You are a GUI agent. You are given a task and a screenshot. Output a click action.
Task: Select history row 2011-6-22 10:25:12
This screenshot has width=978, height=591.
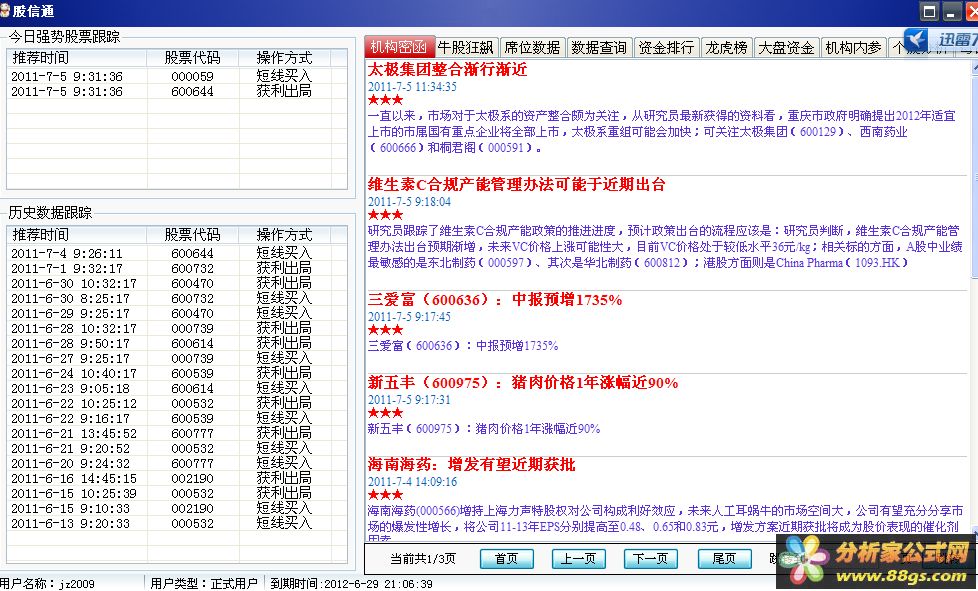(x=177, y=403)
